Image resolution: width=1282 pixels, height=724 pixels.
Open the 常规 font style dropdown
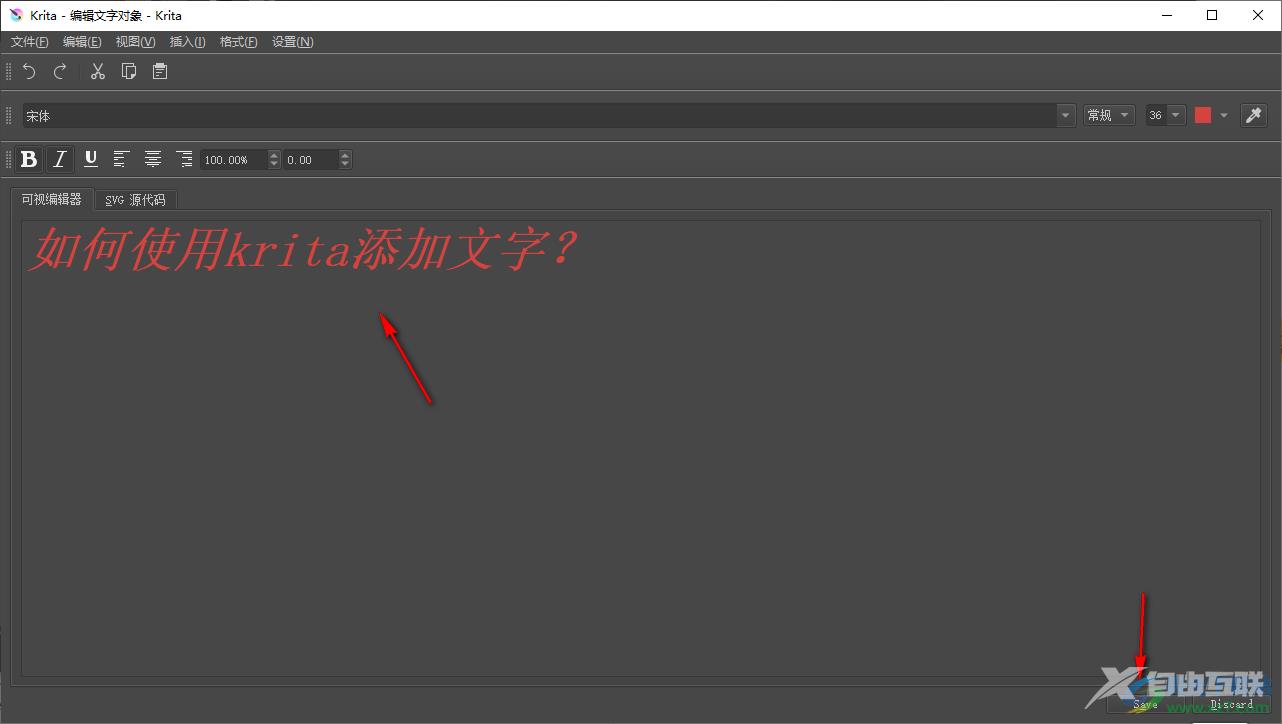tap(1109, 115)
